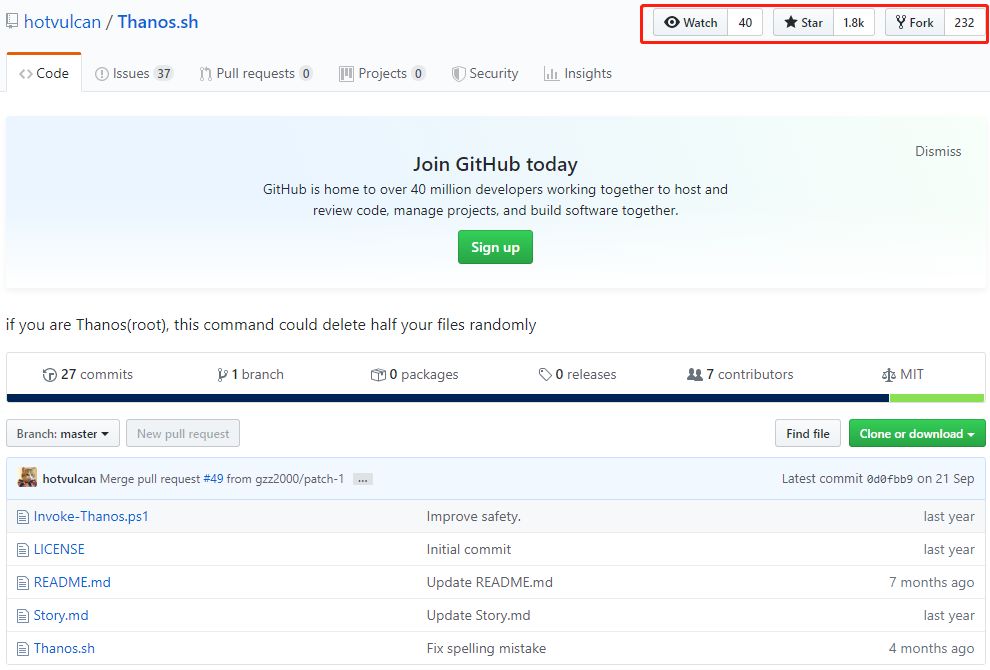Click the package box icon beside 0 packages
This screenshot has width=990, height=670.
378,374
